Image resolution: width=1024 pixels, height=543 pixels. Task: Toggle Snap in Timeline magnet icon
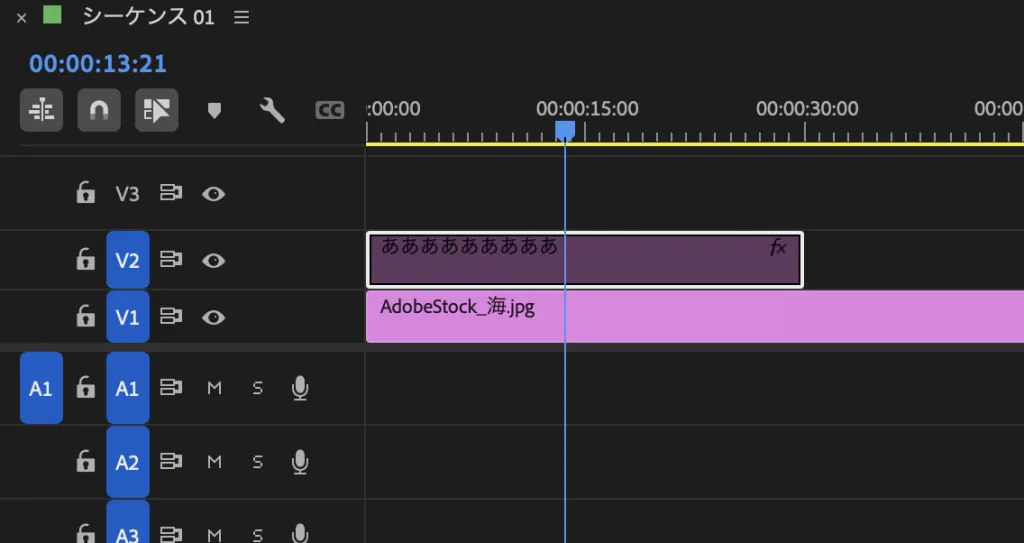[x=99, y=110]
